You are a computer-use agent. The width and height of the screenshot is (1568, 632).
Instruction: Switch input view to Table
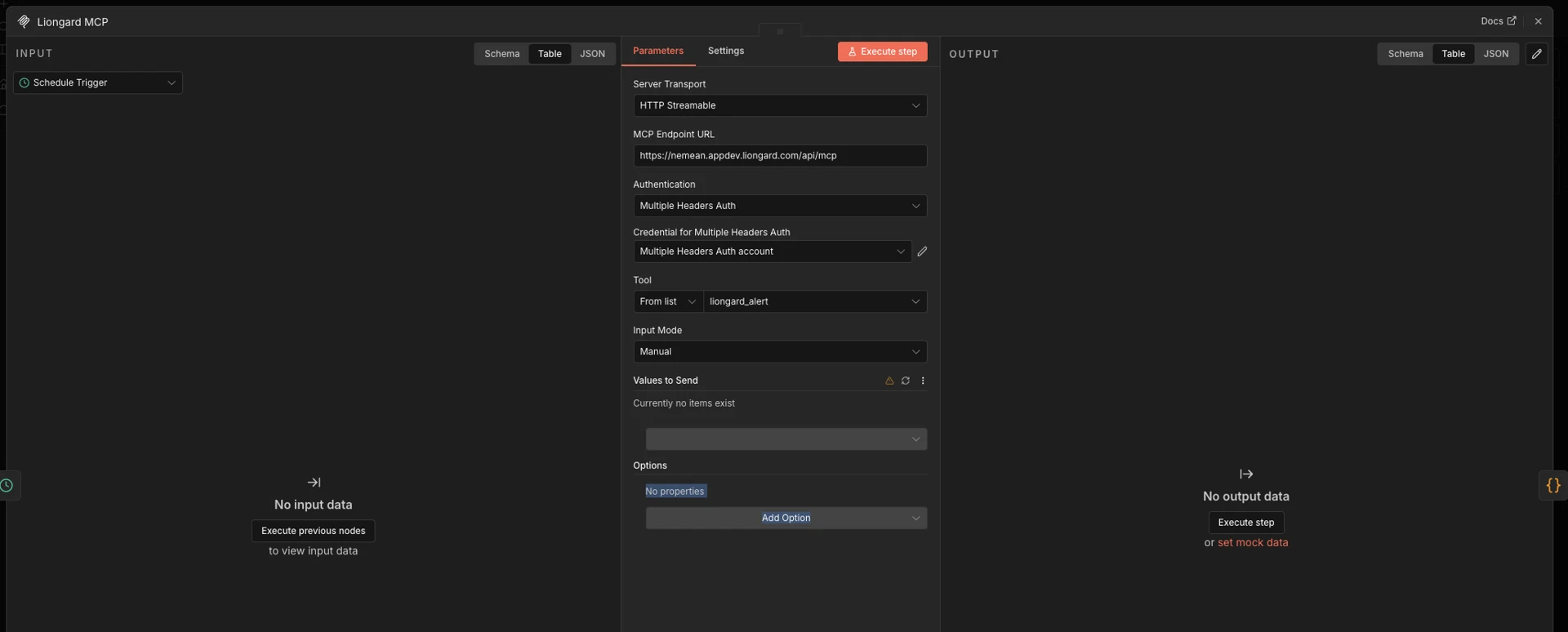[x=550, y=54]
